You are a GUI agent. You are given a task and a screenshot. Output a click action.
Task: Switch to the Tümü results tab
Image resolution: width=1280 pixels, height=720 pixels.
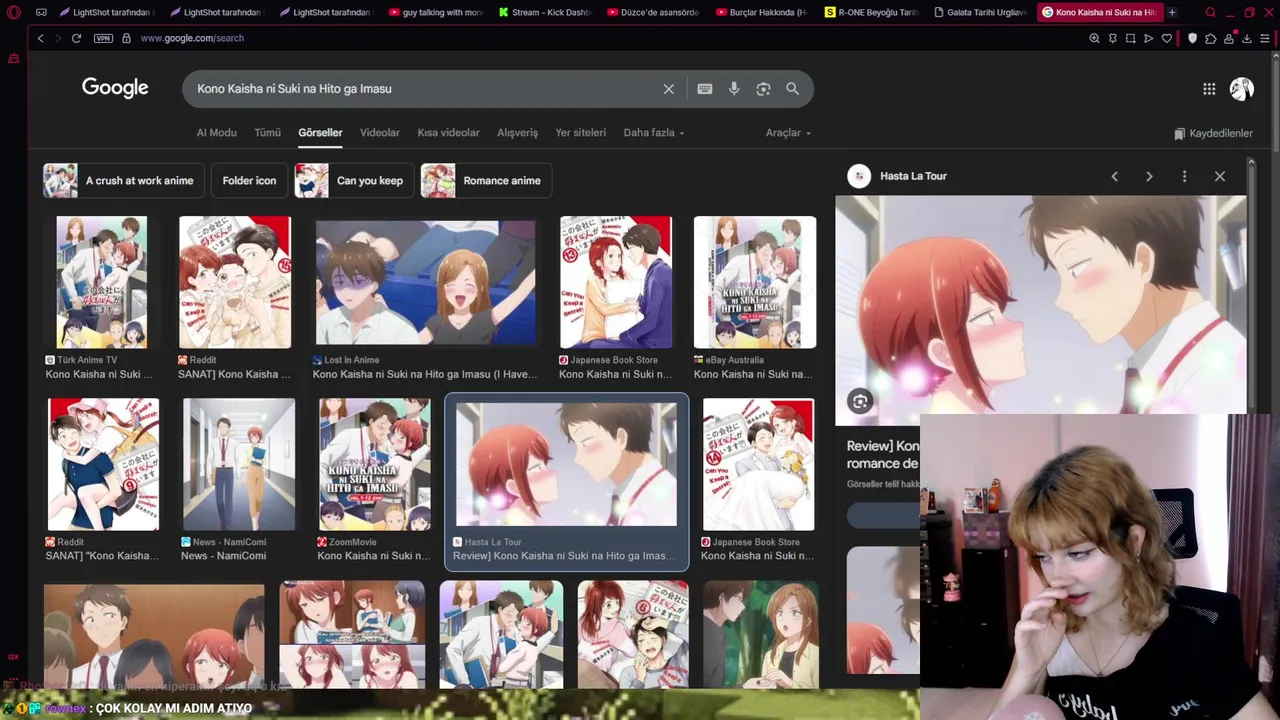click(267, 132)
